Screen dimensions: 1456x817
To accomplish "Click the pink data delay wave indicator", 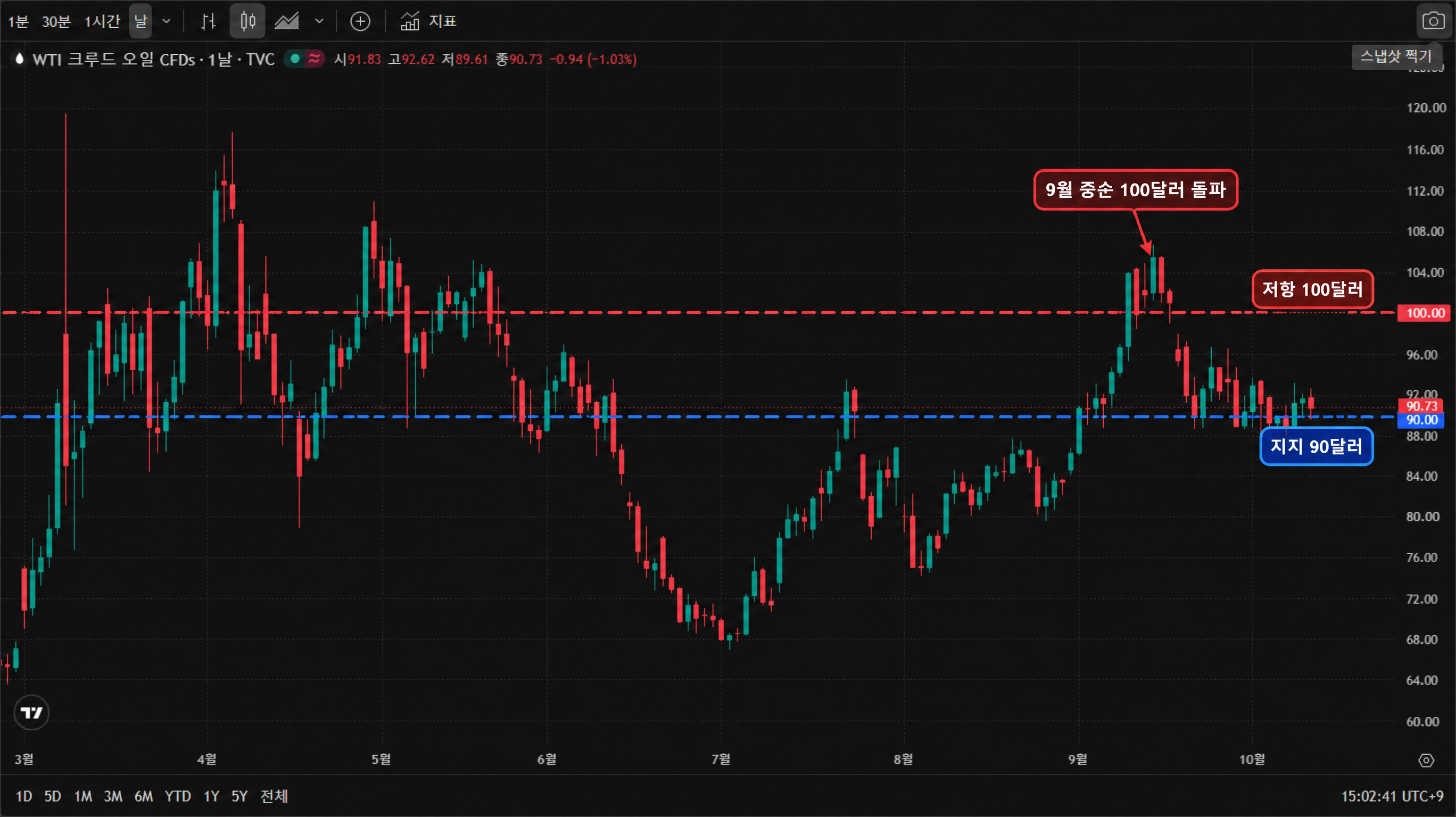I will 315,59.
